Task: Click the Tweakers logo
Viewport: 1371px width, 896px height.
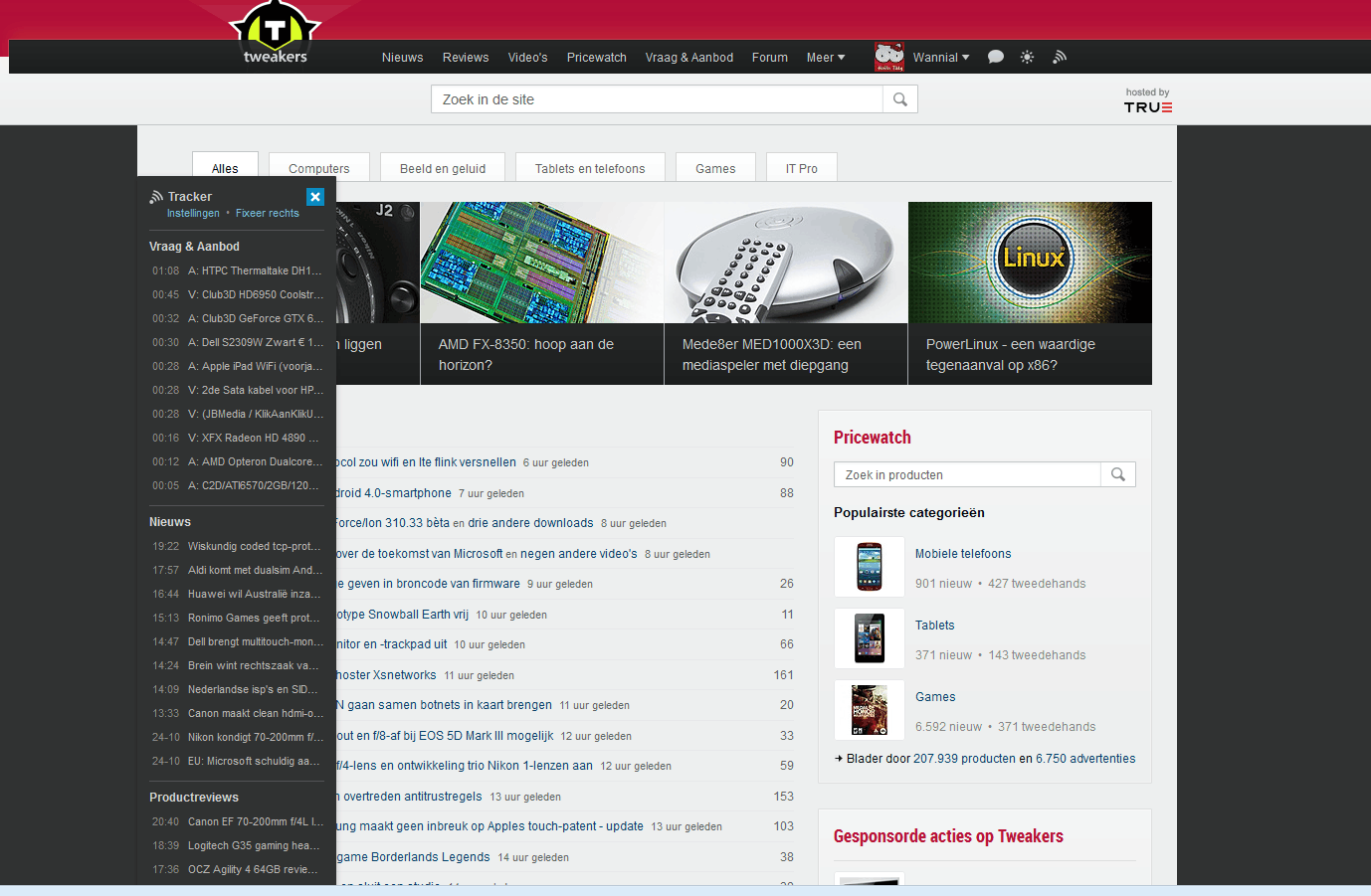Action: click(x=275, y=35)
